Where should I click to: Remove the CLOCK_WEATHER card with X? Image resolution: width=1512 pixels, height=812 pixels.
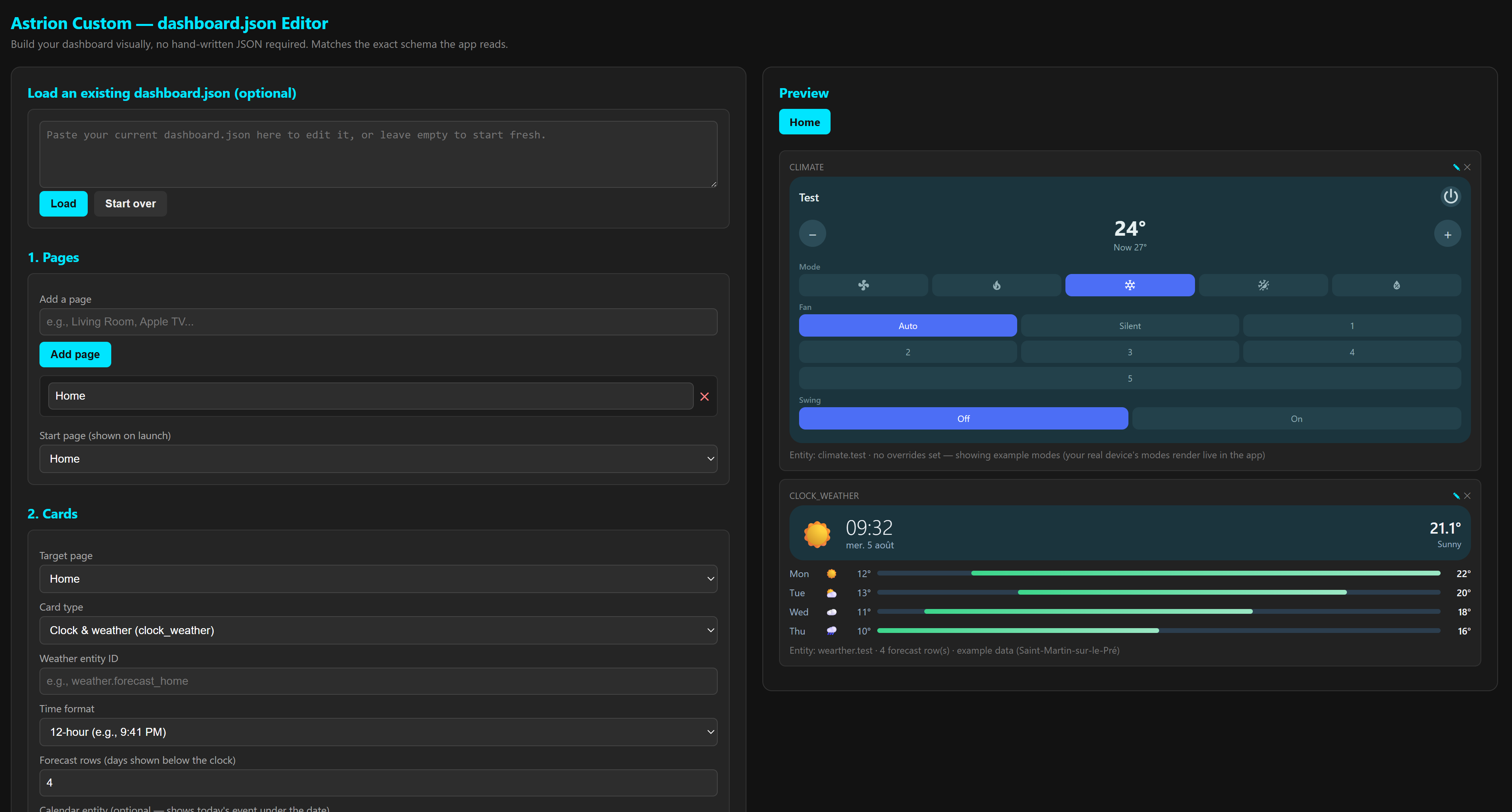coord(1467,496)
